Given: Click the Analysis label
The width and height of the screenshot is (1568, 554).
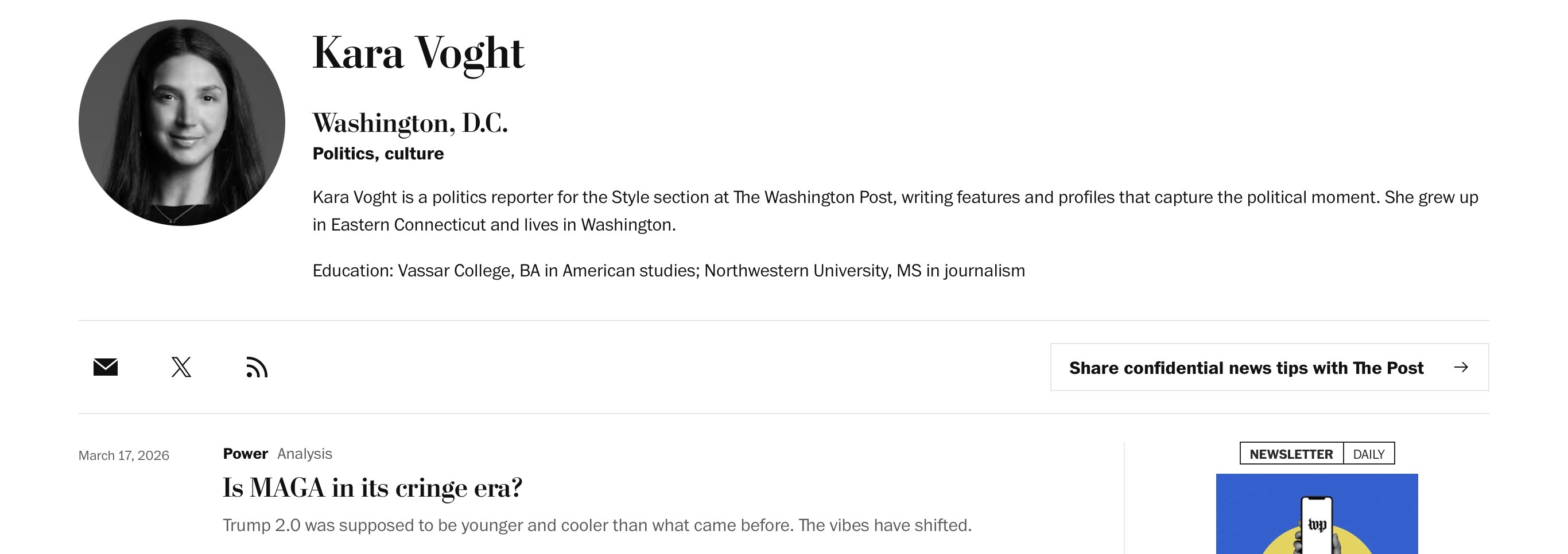Looking at the screenshot, I should click(304, 454).
